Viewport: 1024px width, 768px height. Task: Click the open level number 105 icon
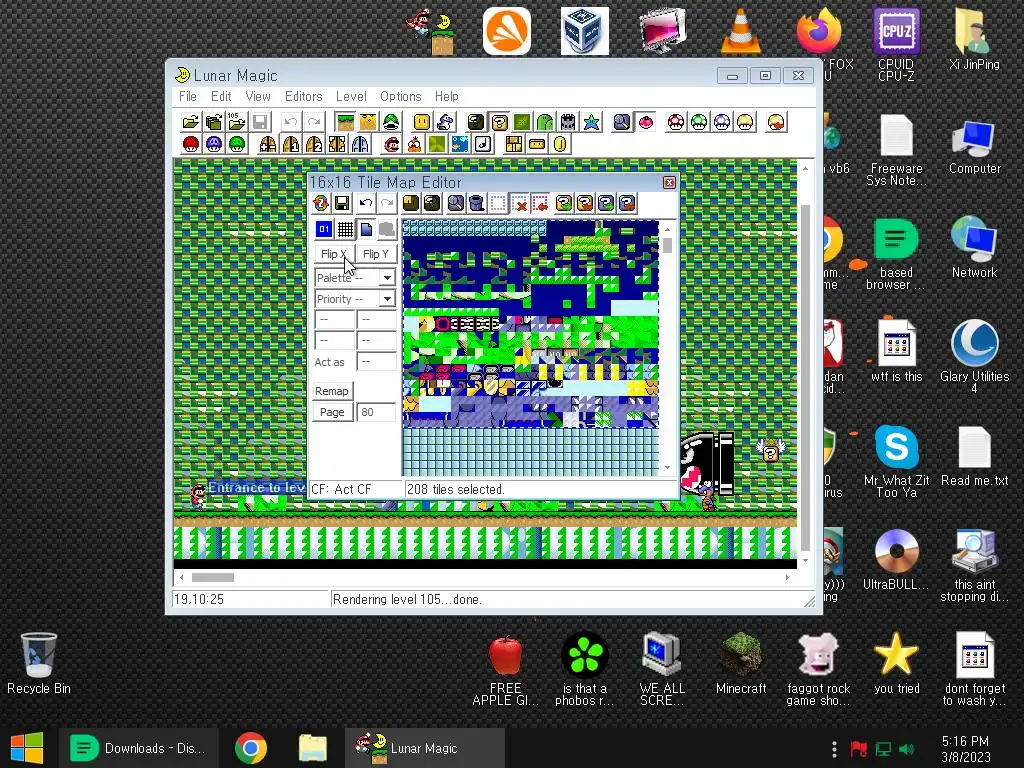(x=236, y=122)
